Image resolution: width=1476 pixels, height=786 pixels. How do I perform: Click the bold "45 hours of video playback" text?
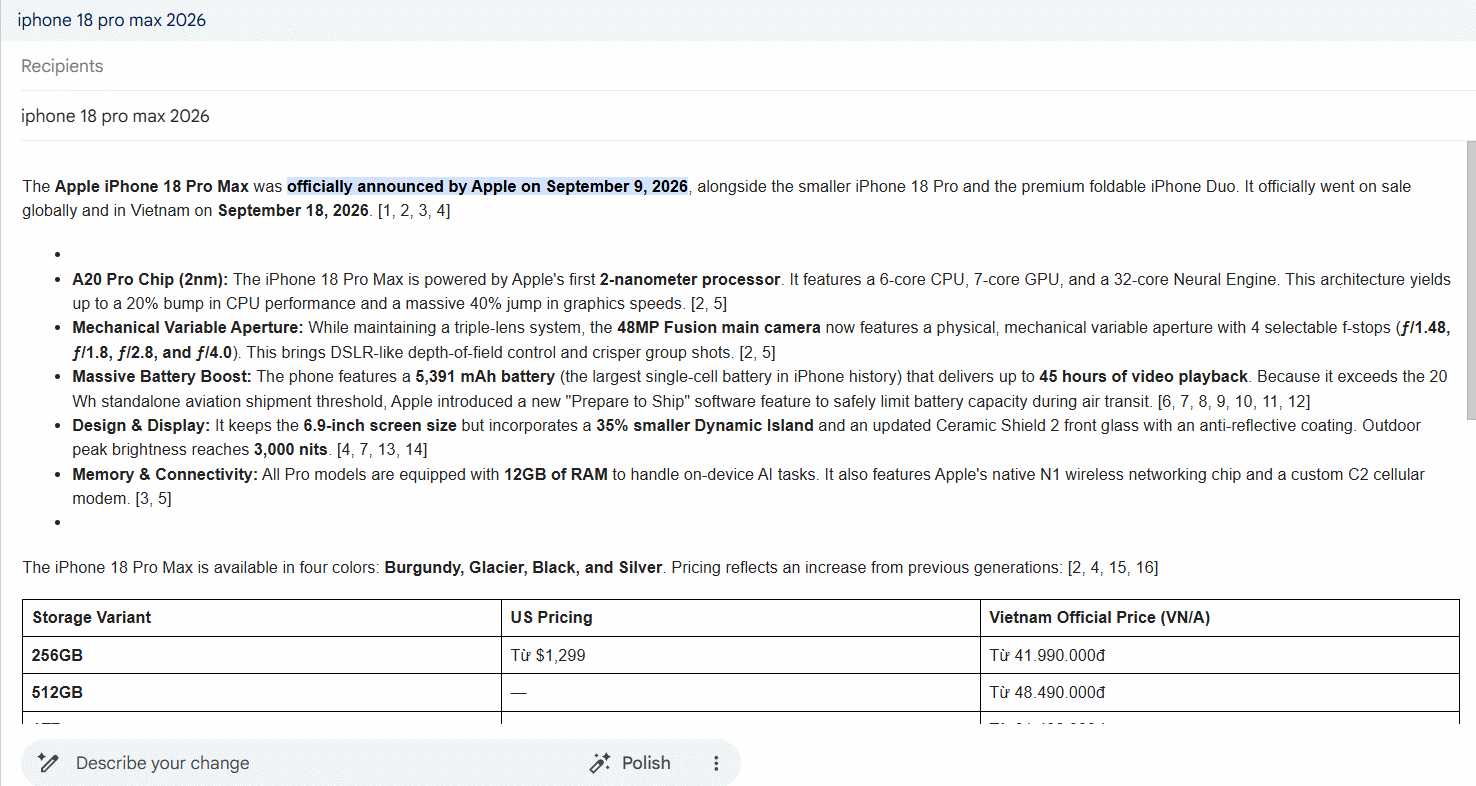tap(1143, 376)
